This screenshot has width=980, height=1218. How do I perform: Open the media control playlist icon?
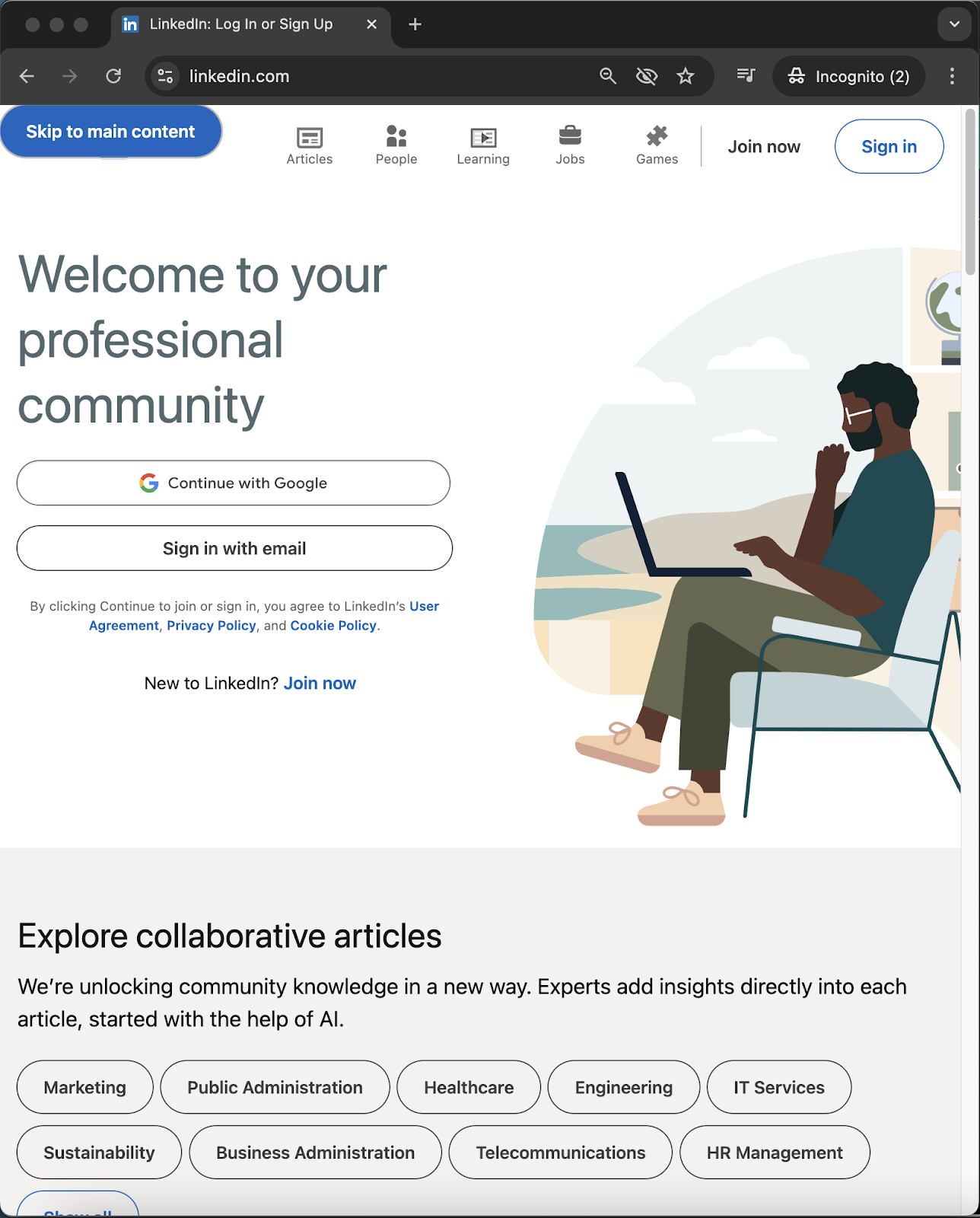746,75
